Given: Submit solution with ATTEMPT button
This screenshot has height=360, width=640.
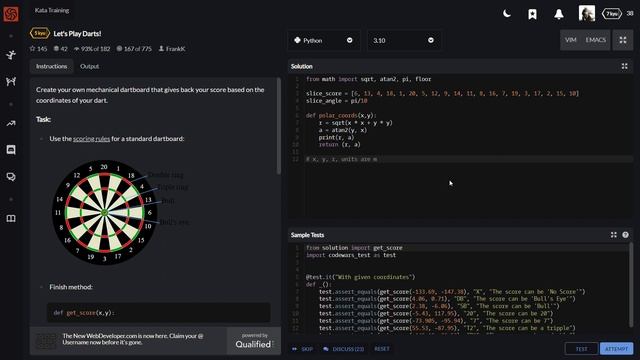Looking at the screenshot, I should (616, 349).
